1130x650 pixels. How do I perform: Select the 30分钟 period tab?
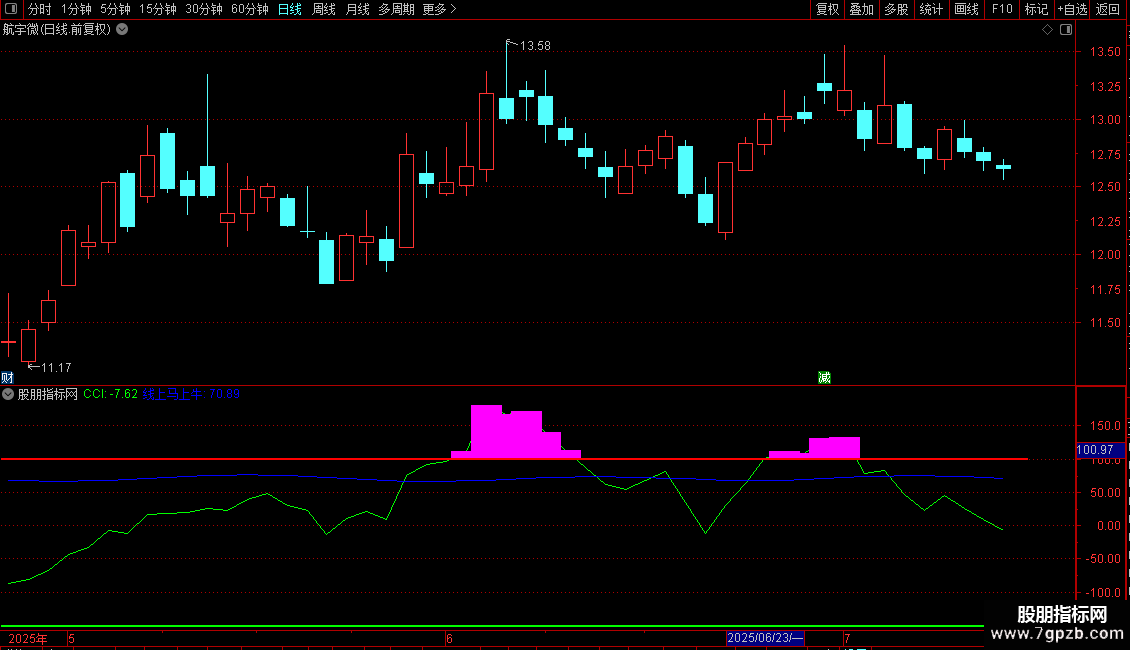204,9
